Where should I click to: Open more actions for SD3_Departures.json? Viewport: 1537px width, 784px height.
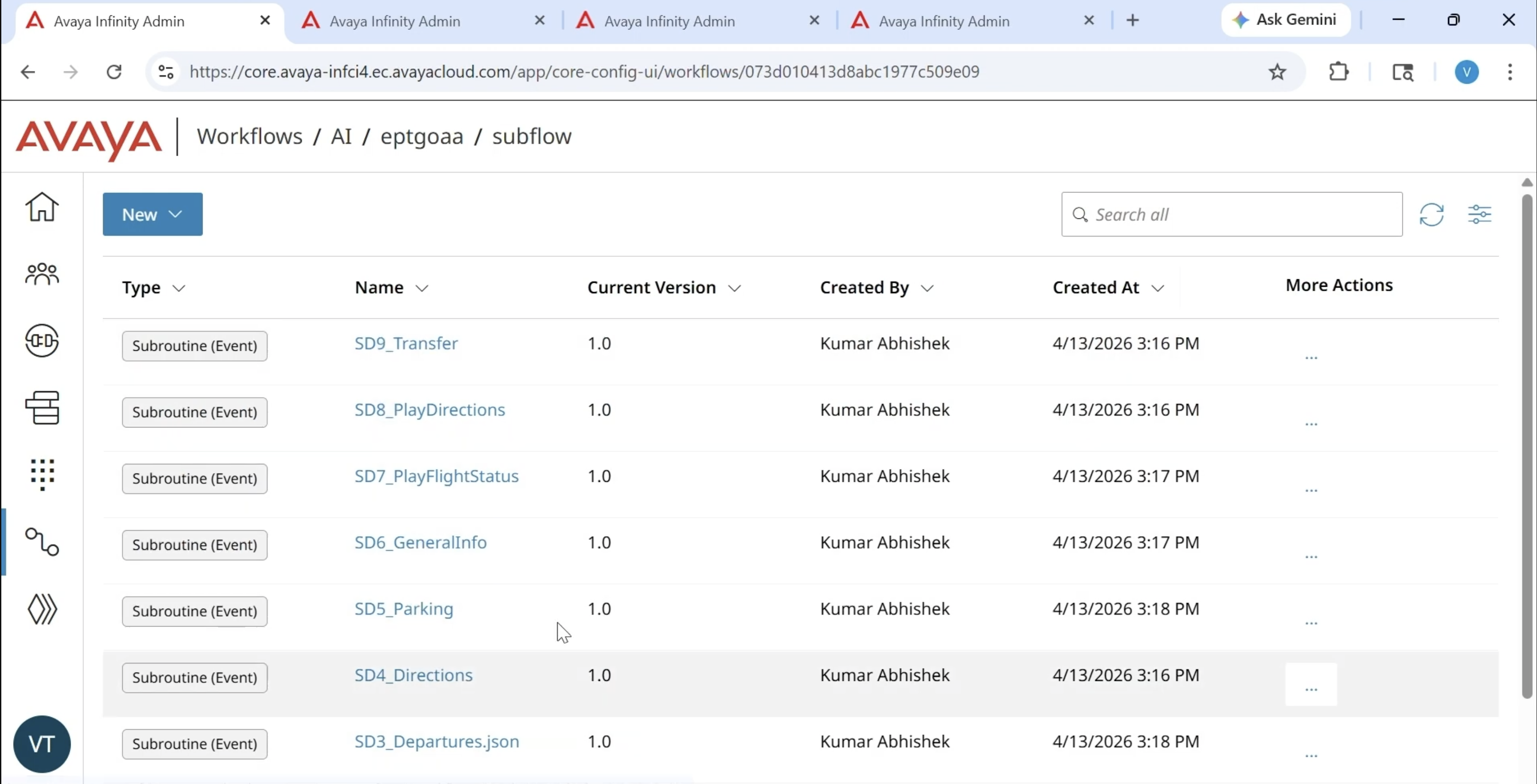tap(1311, 755)
